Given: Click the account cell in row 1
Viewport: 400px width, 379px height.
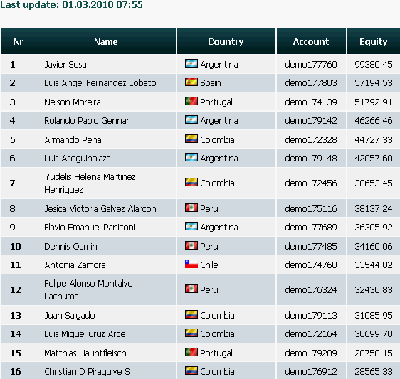Looking at the screenshot, I should 311,64.
